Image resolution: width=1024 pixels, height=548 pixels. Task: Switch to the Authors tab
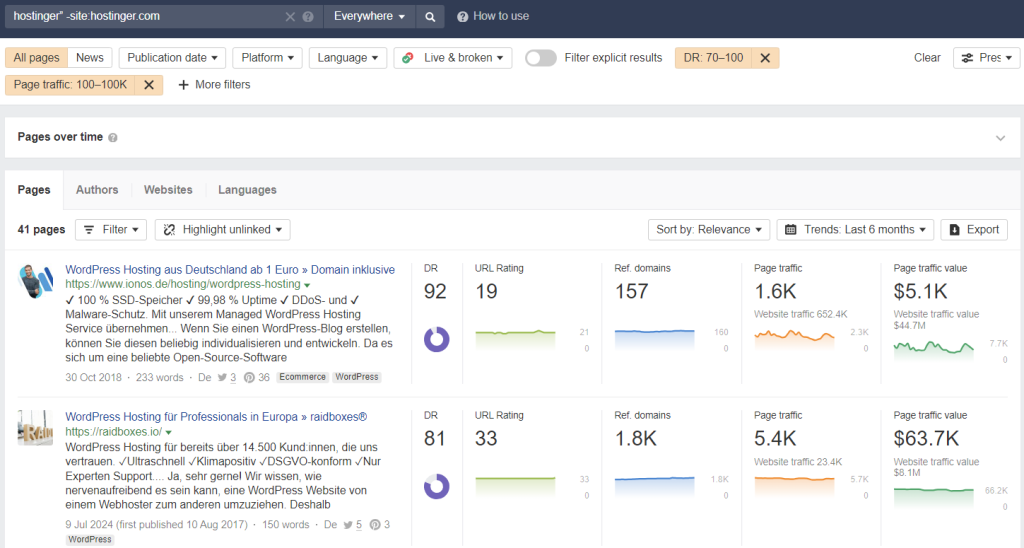[x=97, y=189]
